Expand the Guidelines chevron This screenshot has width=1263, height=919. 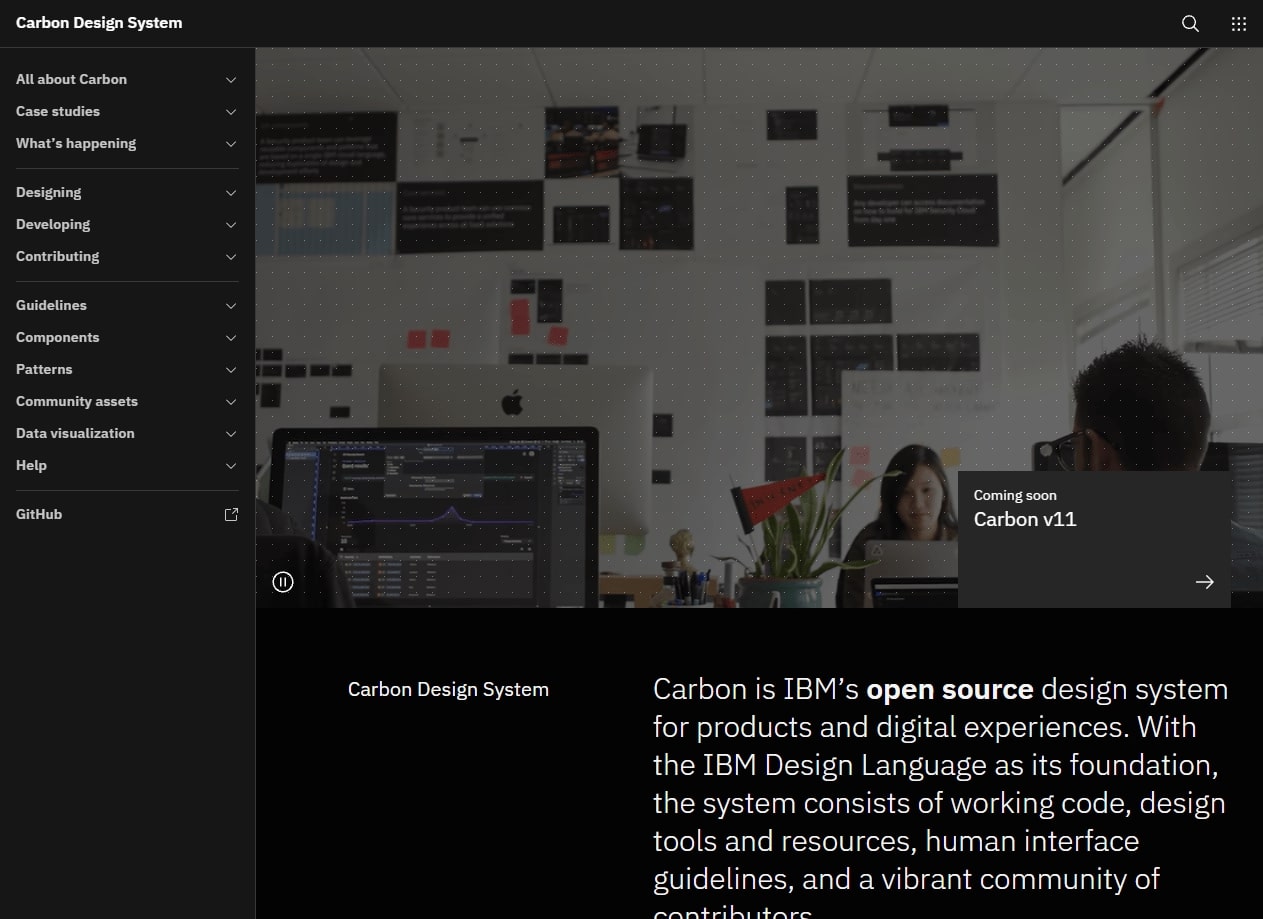231,306
